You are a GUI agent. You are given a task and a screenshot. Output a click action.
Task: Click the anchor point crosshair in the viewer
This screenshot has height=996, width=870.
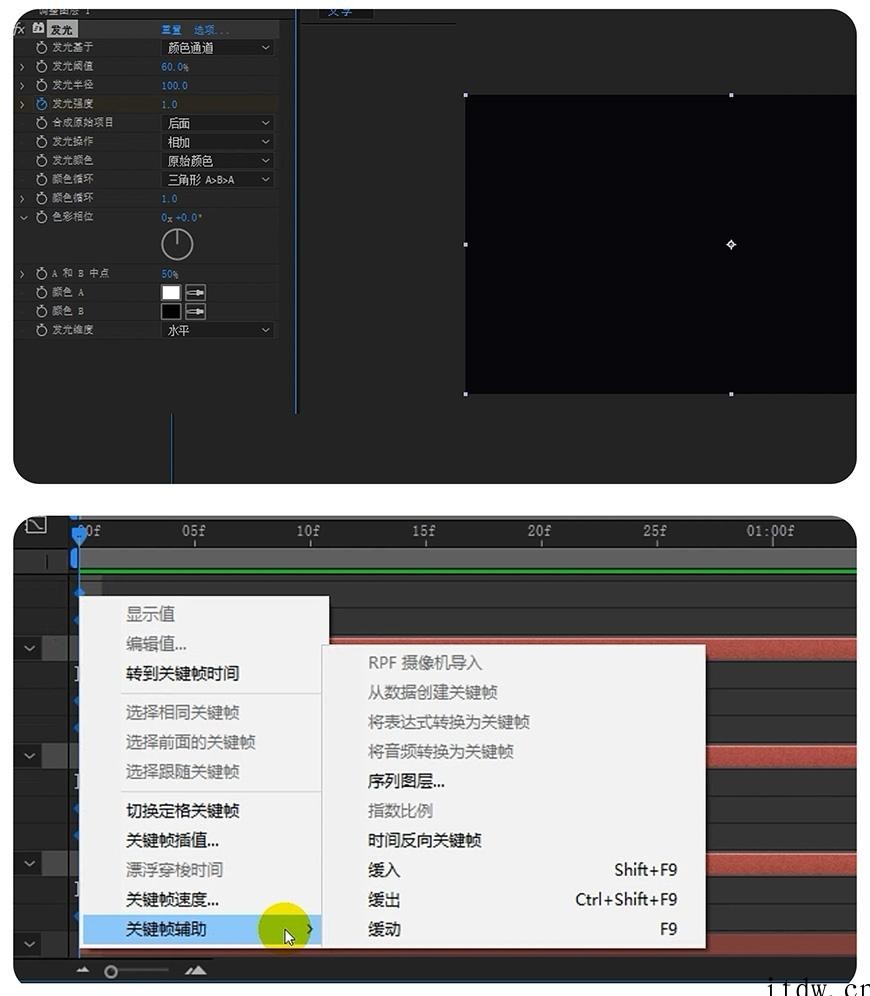click(731, 245)
